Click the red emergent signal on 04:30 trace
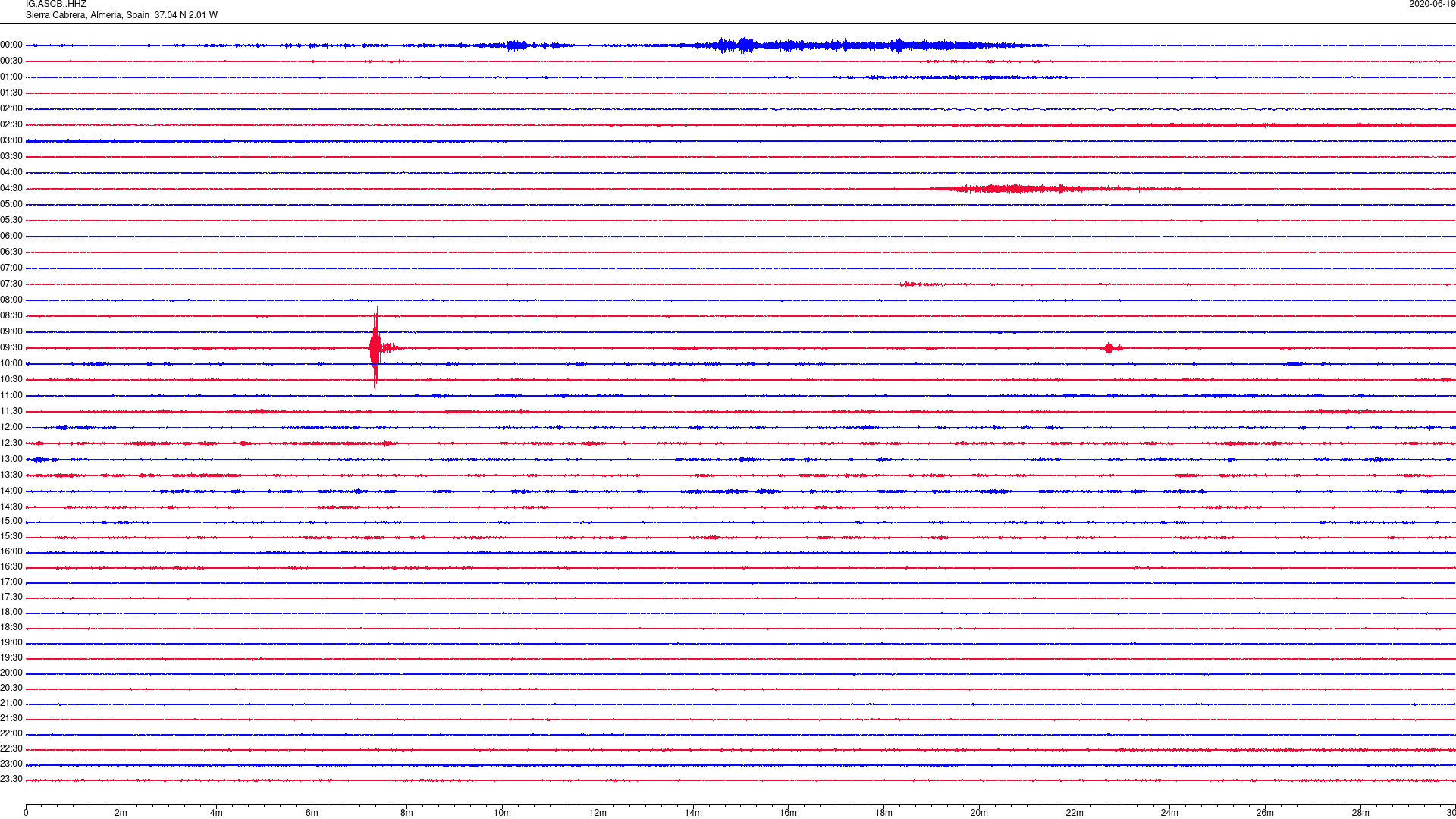 tap(1054, 189)
